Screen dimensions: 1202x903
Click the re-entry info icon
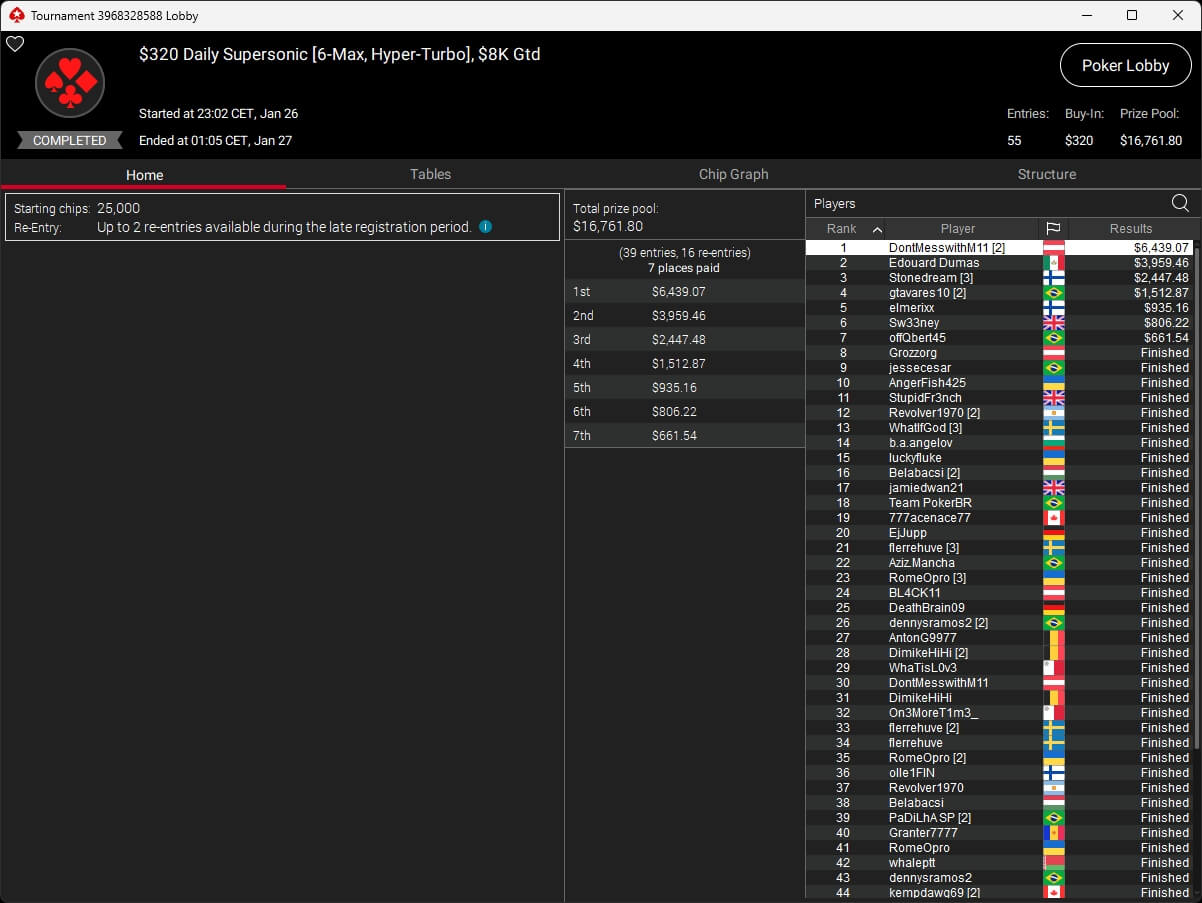click(485, 227)
